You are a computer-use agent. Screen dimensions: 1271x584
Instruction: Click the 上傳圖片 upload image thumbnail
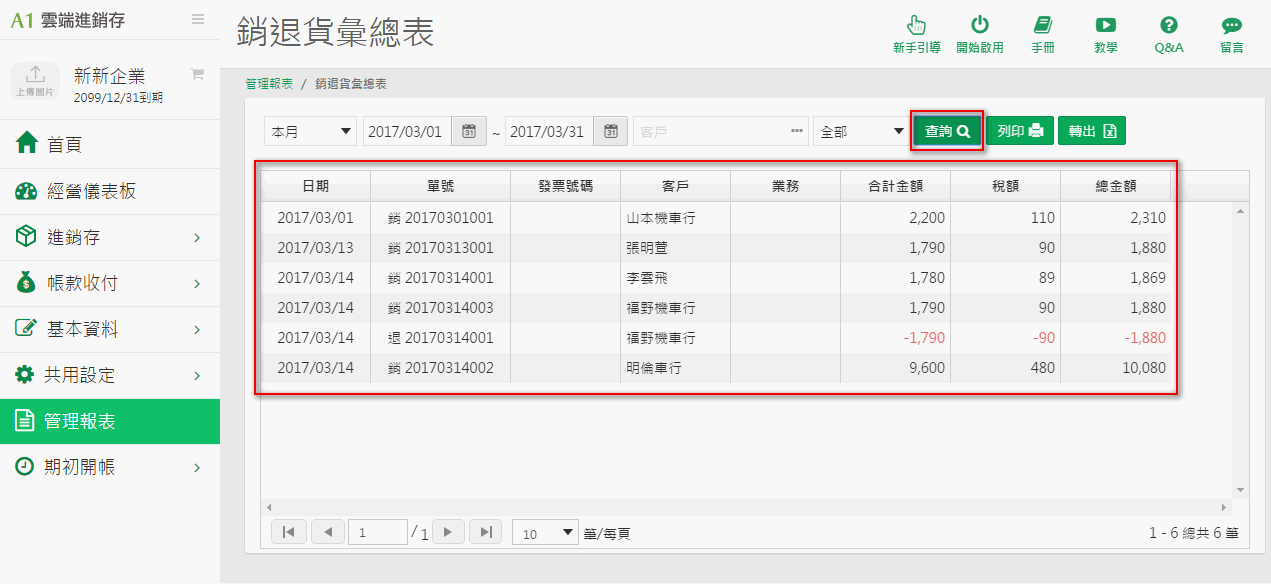(35, 82)
